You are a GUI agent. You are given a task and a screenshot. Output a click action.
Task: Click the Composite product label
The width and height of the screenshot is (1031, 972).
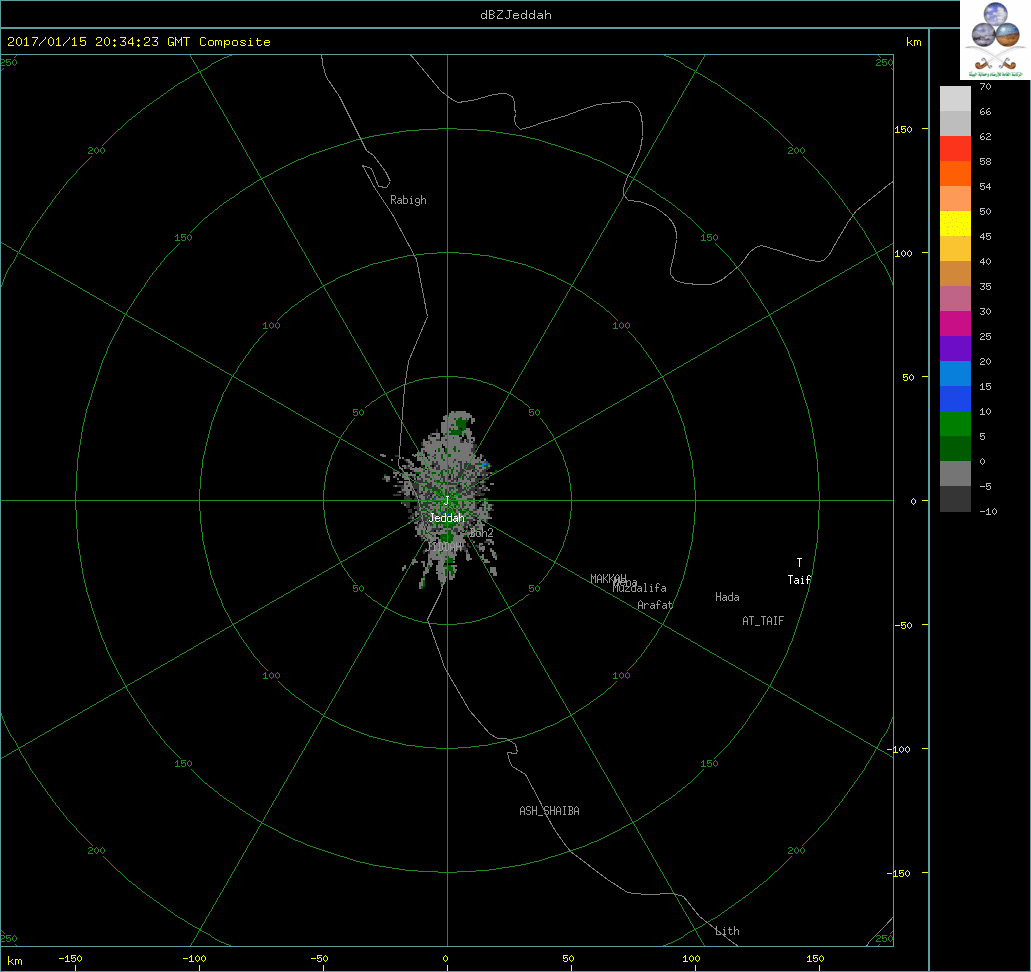click(235, 41)
